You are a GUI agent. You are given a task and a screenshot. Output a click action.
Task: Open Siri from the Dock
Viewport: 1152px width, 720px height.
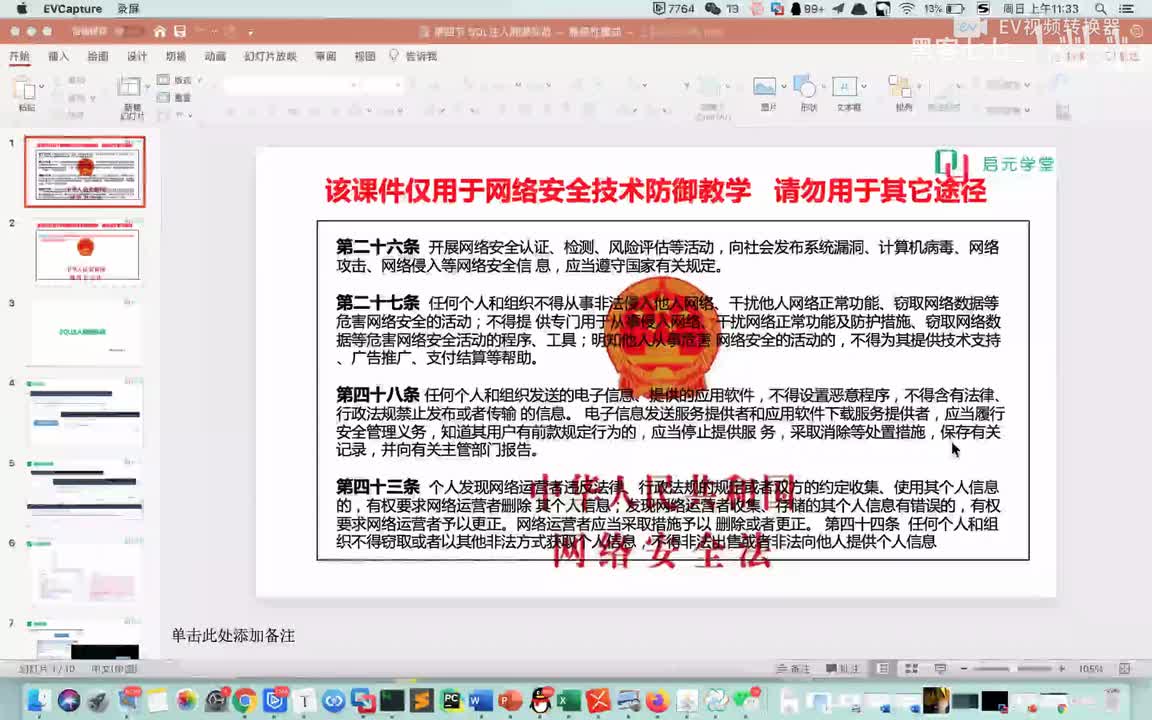point(69,700)
